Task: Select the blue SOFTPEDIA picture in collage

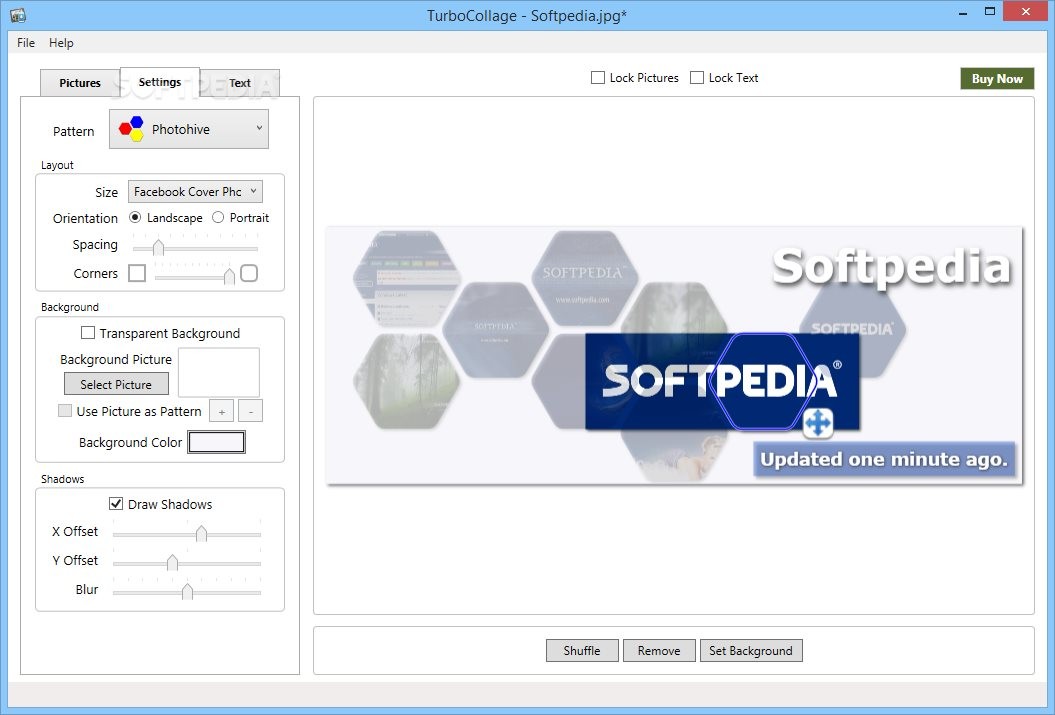Action: click(x=722, y=381)
